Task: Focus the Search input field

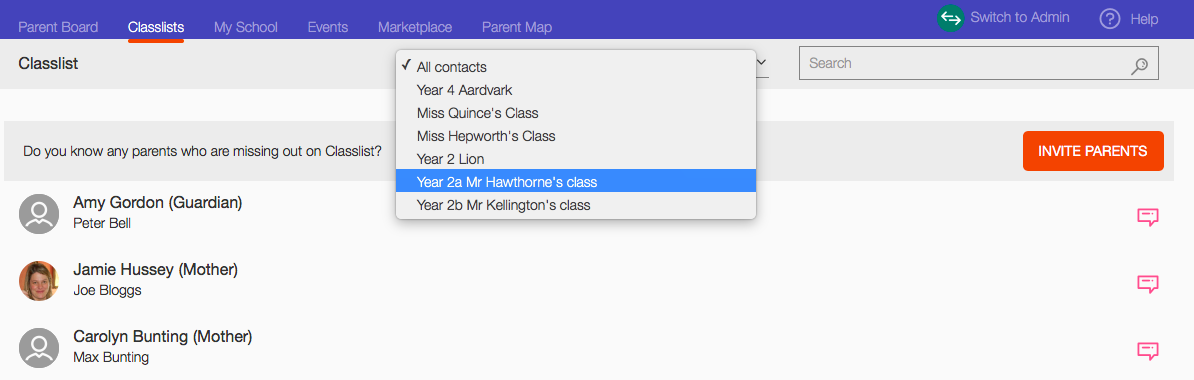Action: pos(979,63)
